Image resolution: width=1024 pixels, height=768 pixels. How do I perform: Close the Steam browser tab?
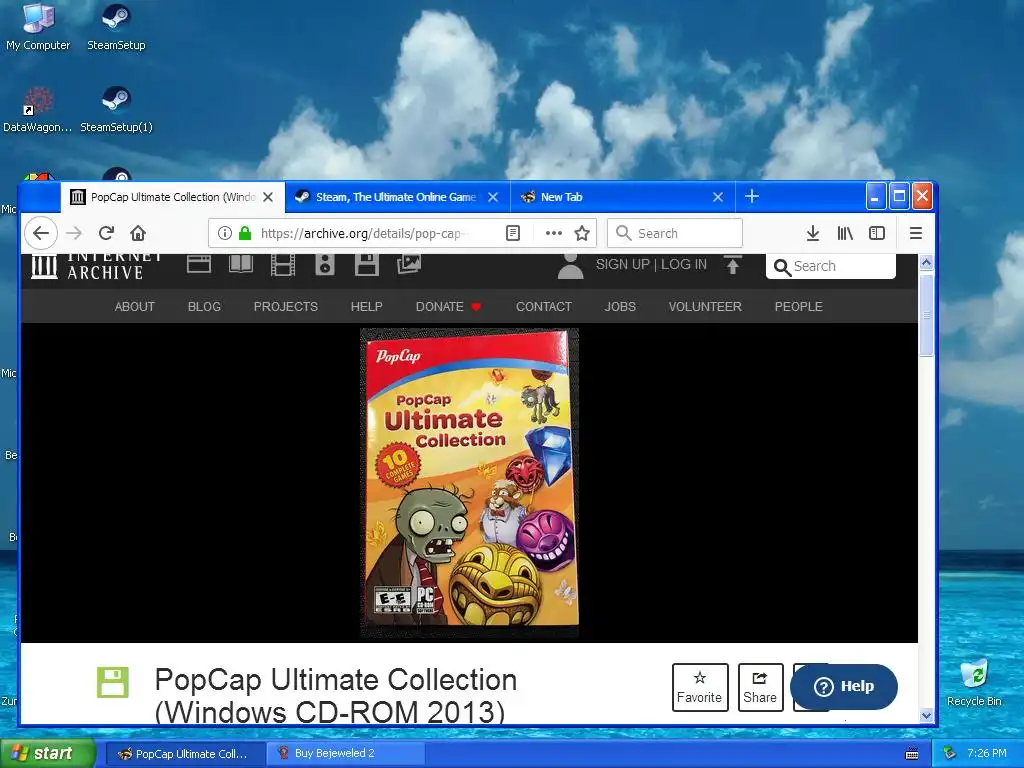[x=493, y=197]
